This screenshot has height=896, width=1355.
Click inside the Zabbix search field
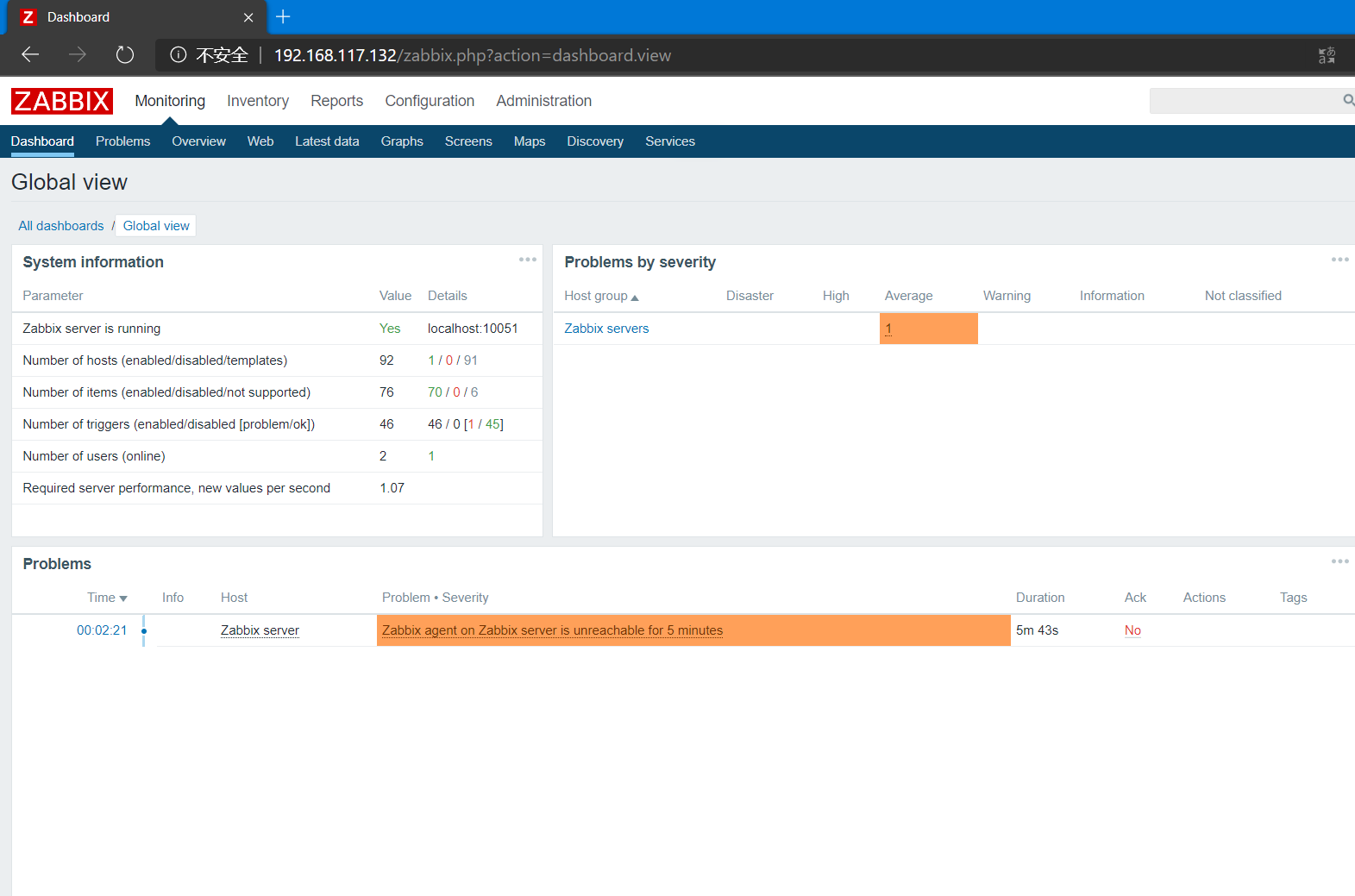[1245, 101]
